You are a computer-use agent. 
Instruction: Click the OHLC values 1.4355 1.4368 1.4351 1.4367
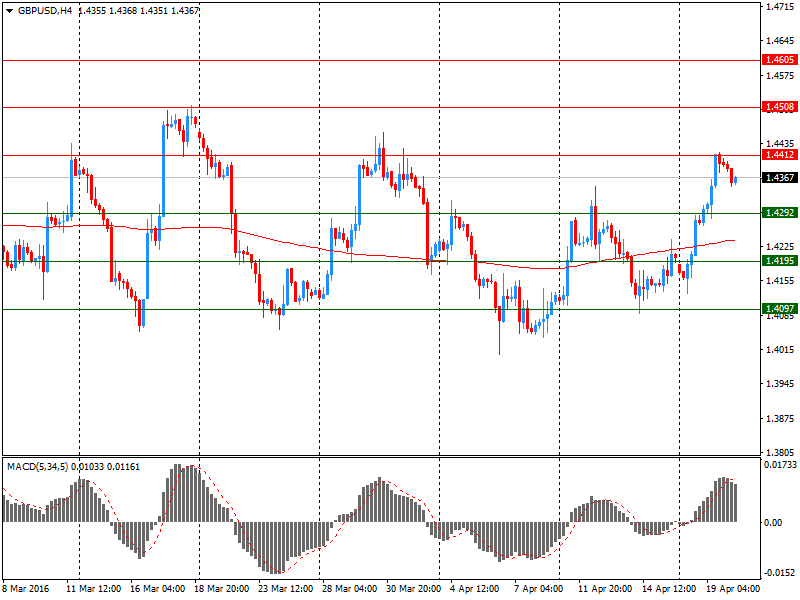(x=139, y=11)
